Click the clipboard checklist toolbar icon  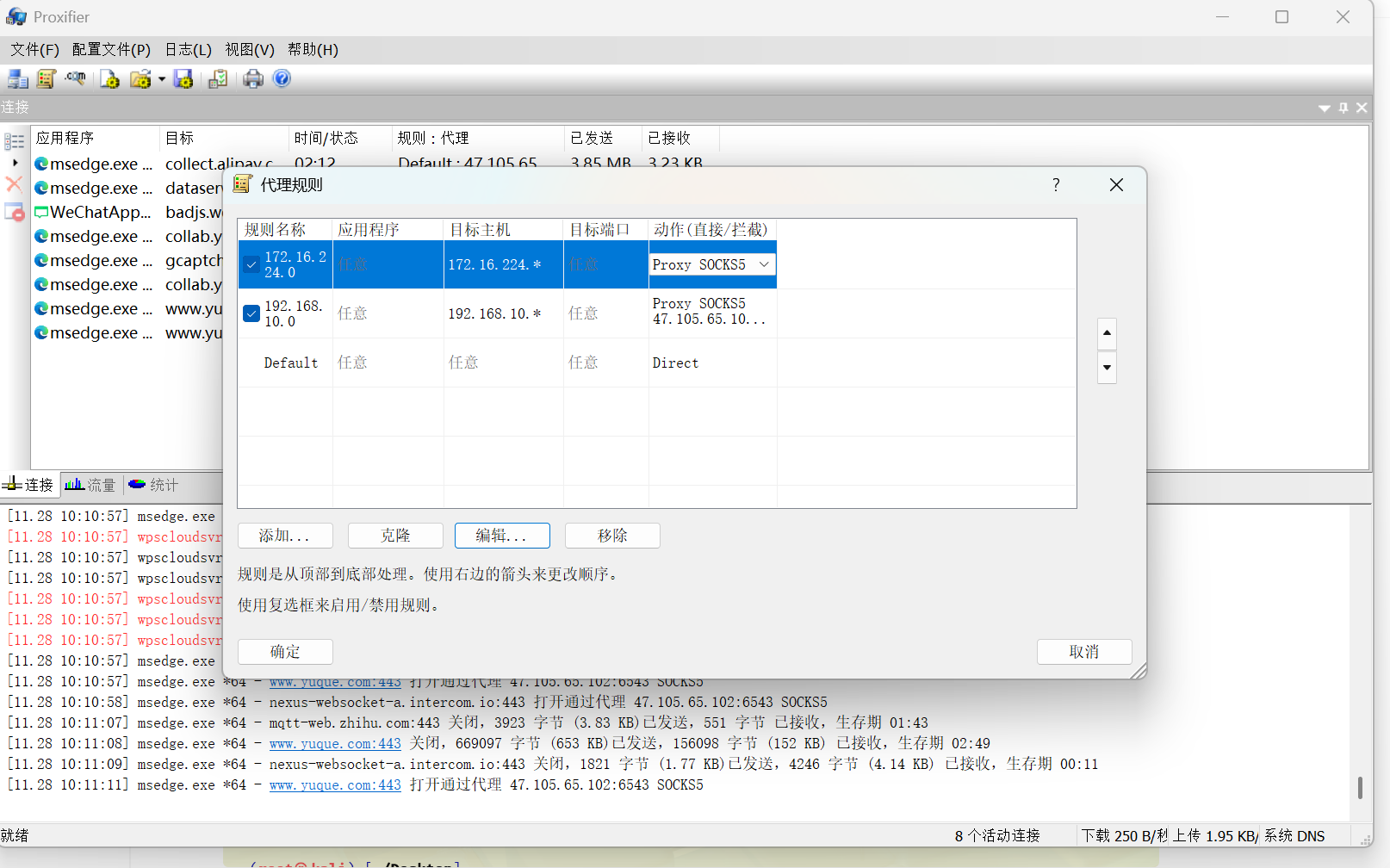pyautogui.click(x=218, y=79)
